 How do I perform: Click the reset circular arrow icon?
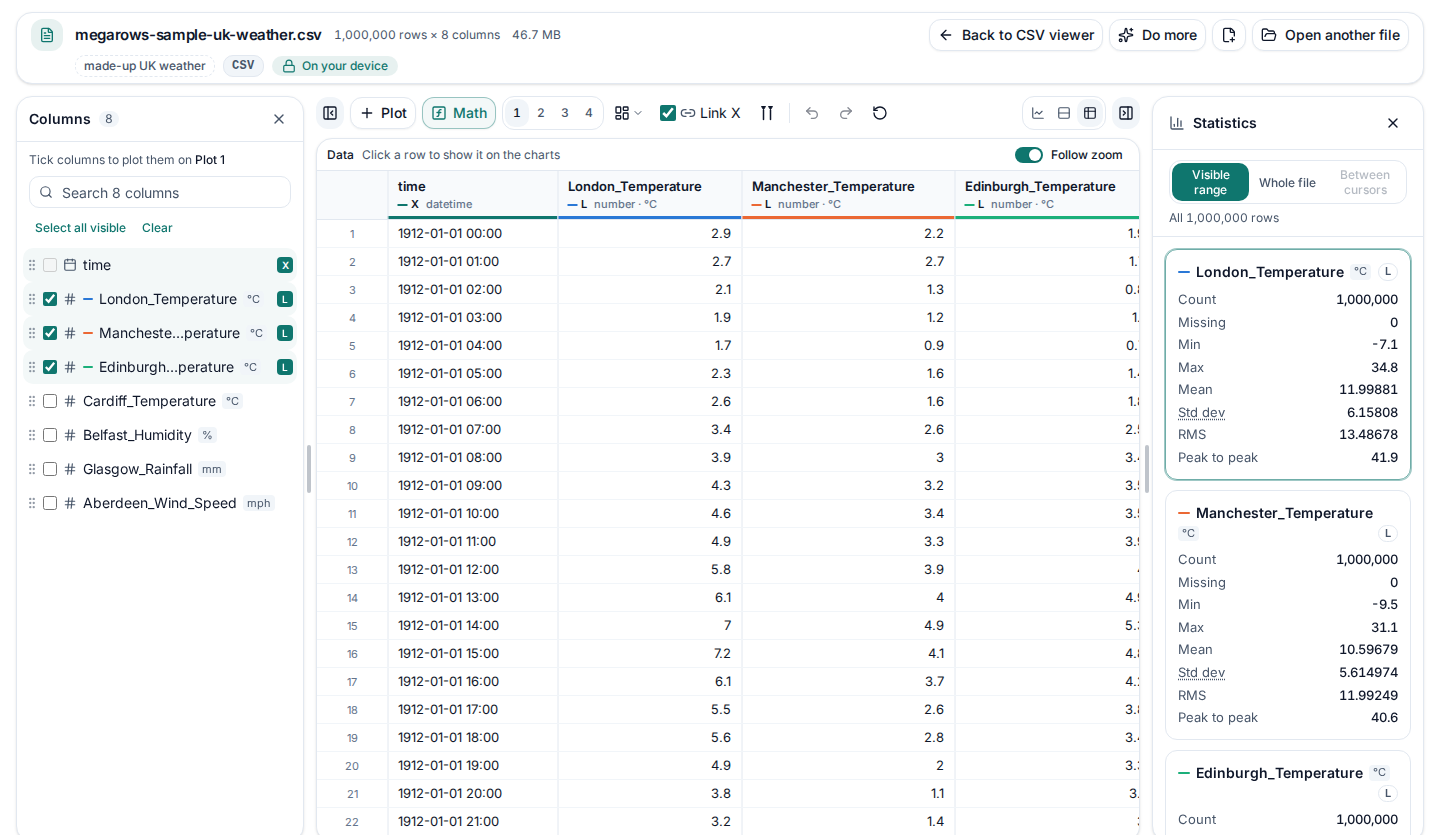coord(880,113)
